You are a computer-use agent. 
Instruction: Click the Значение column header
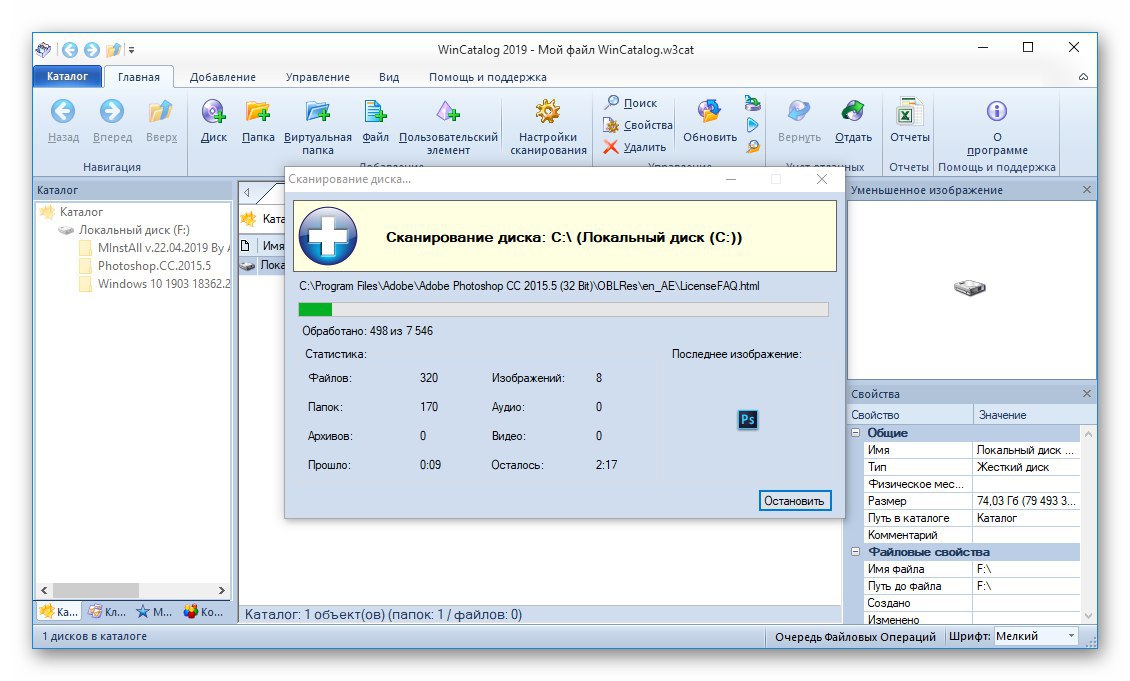click(1034, 415)
